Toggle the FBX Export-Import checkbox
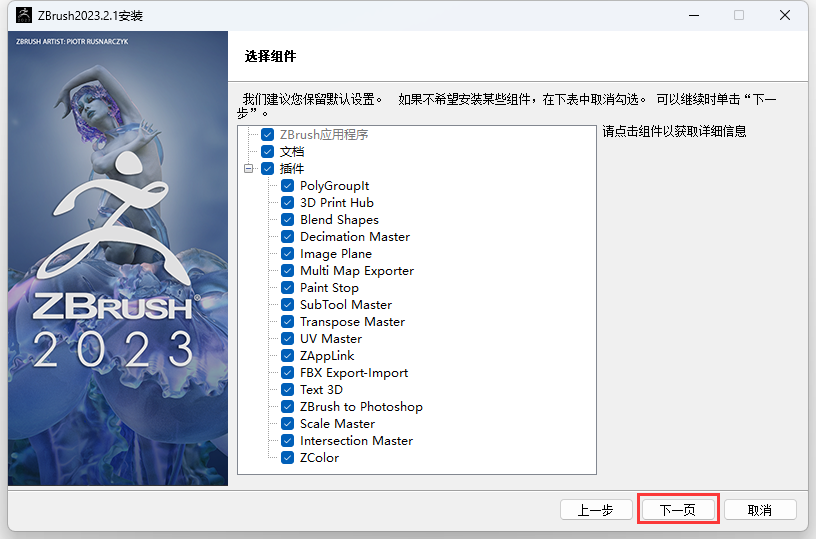This screenshot has height=539, width=816. coord(287,373)
